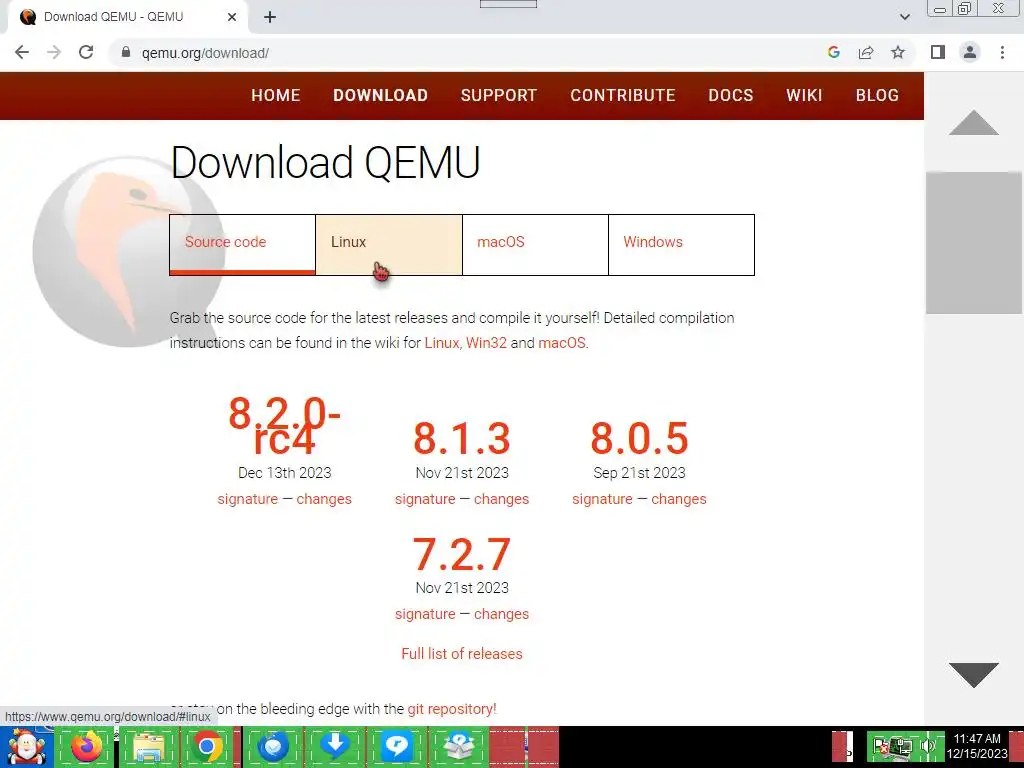The height and width of the screenshot is (768, 1024).
Task: Download version 7.2.7 source
Action: point(462,554)
